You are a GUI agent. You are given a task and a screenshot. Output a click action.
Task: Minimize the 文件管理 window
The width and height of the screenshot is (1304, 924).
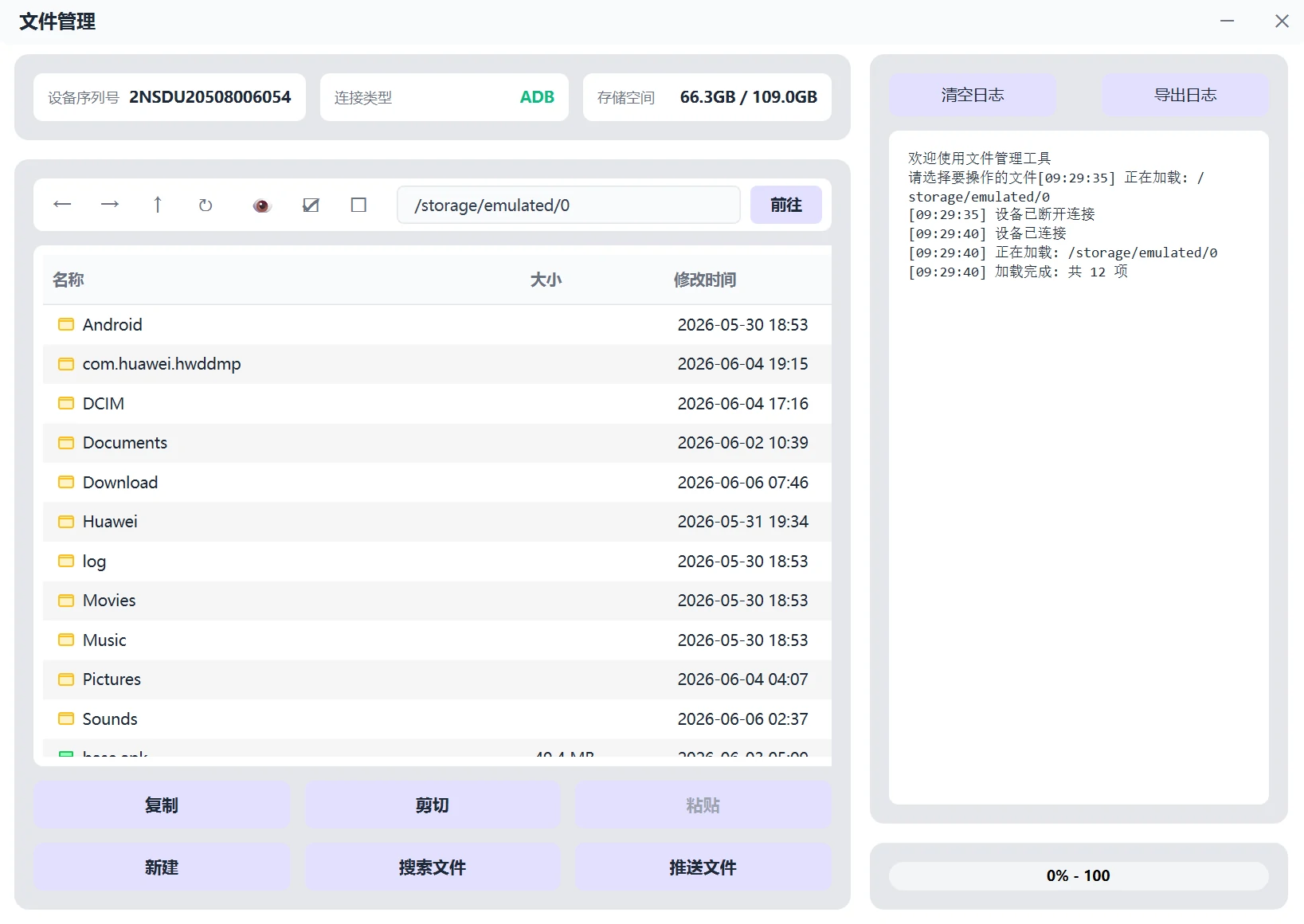pyautogui.click(x=1228, y=21)
